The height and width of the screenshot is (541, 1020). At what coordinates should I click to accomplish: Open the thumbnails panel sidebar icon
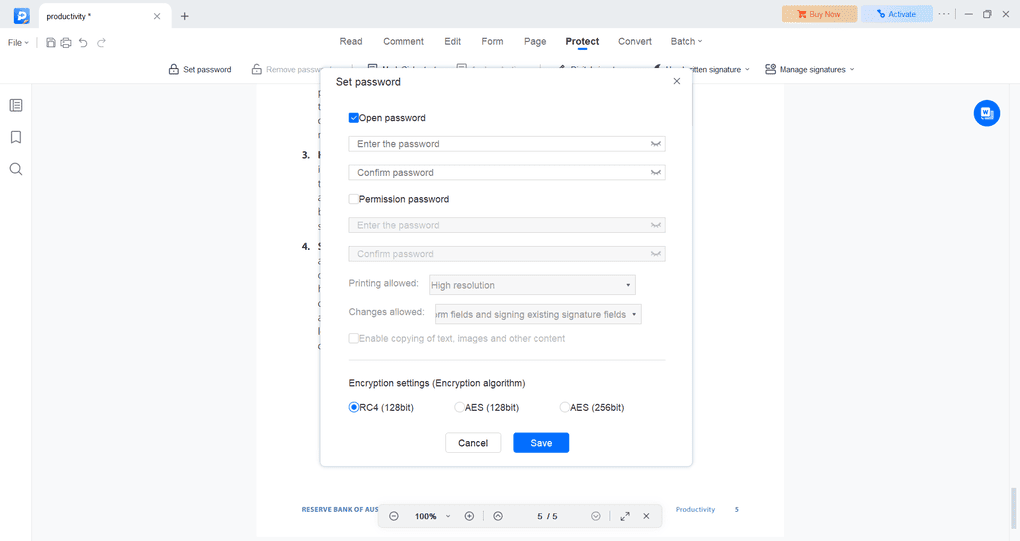coord(16,105)
